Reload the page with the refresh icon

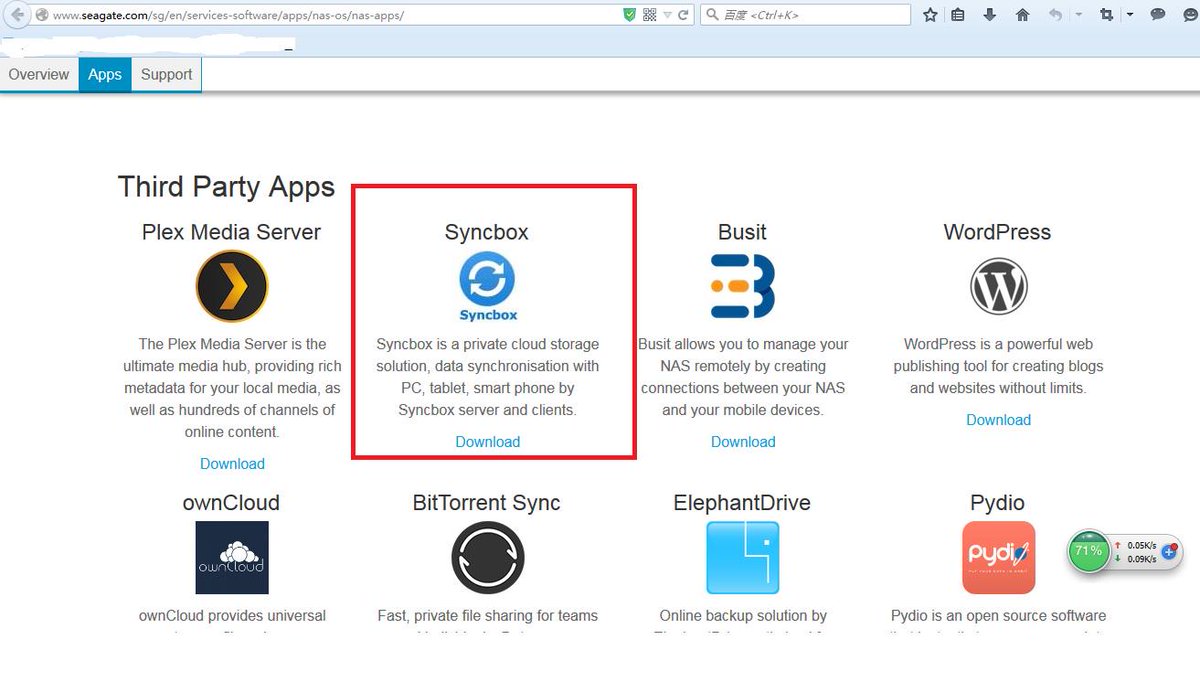click(683, 15)
